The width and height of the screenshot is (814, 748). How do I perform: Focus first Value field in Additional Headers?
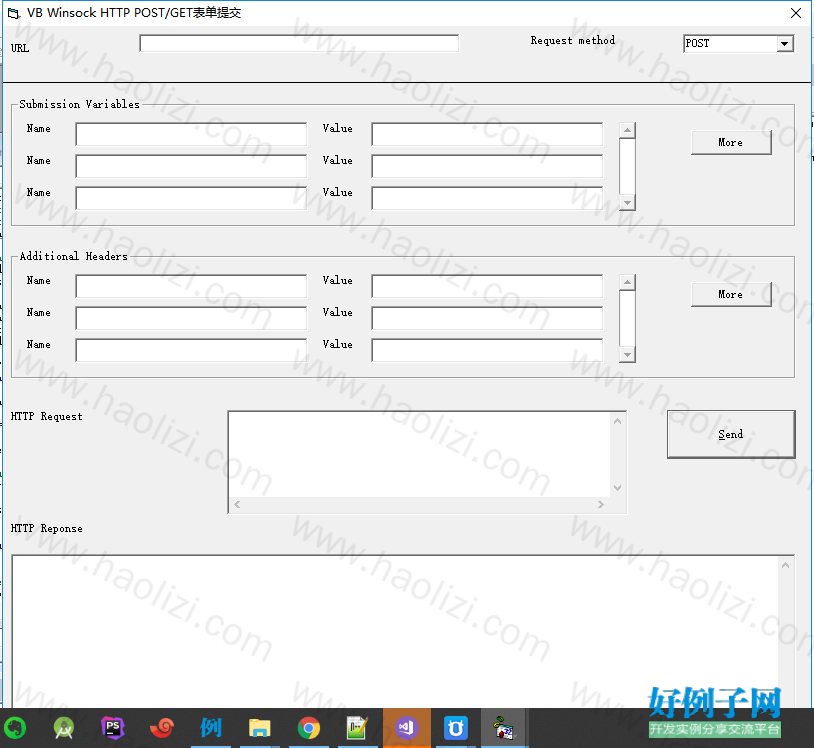(487, 287)
